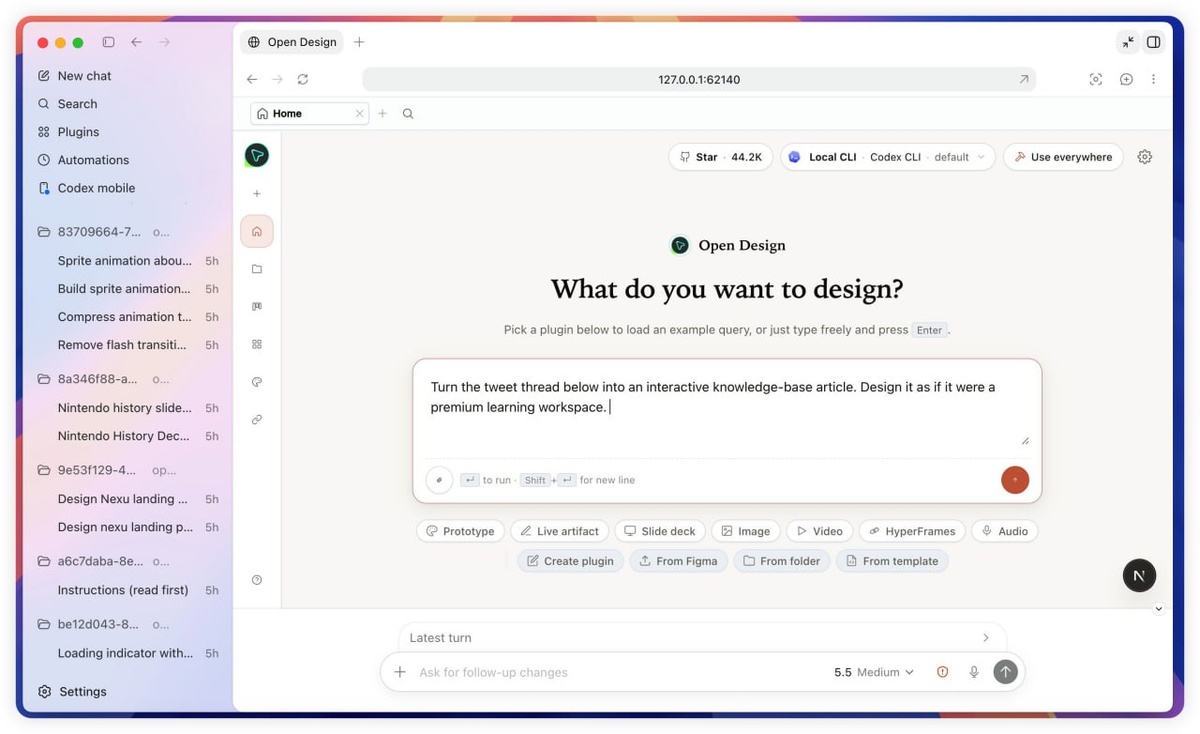Click the Use everywhere button
The image size is (1200, 734).
click(1063, 157)
